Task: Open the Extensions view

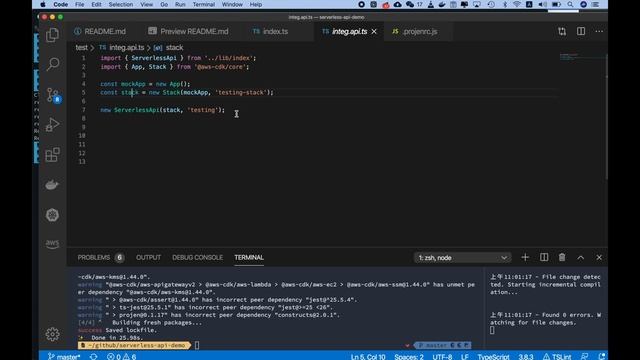Action: tap(52, 155)
